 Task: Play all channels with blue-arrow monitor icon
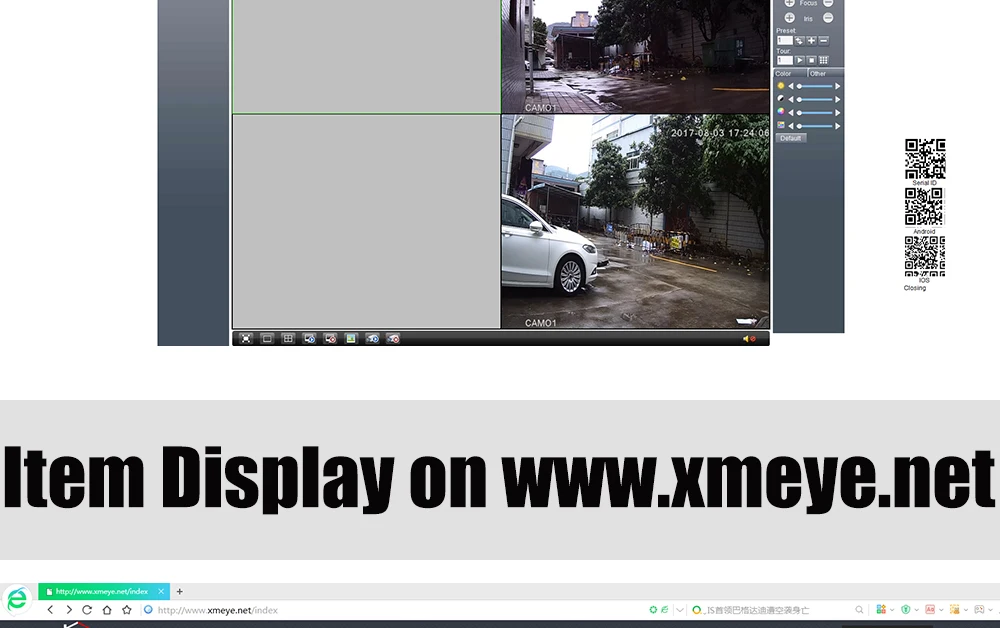point(309,339)
